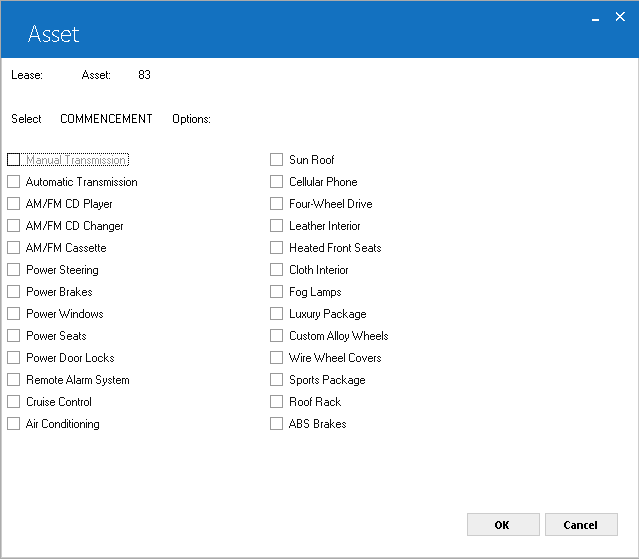
Task: Enable Power Door Locks checkbox
Action: 13,358
